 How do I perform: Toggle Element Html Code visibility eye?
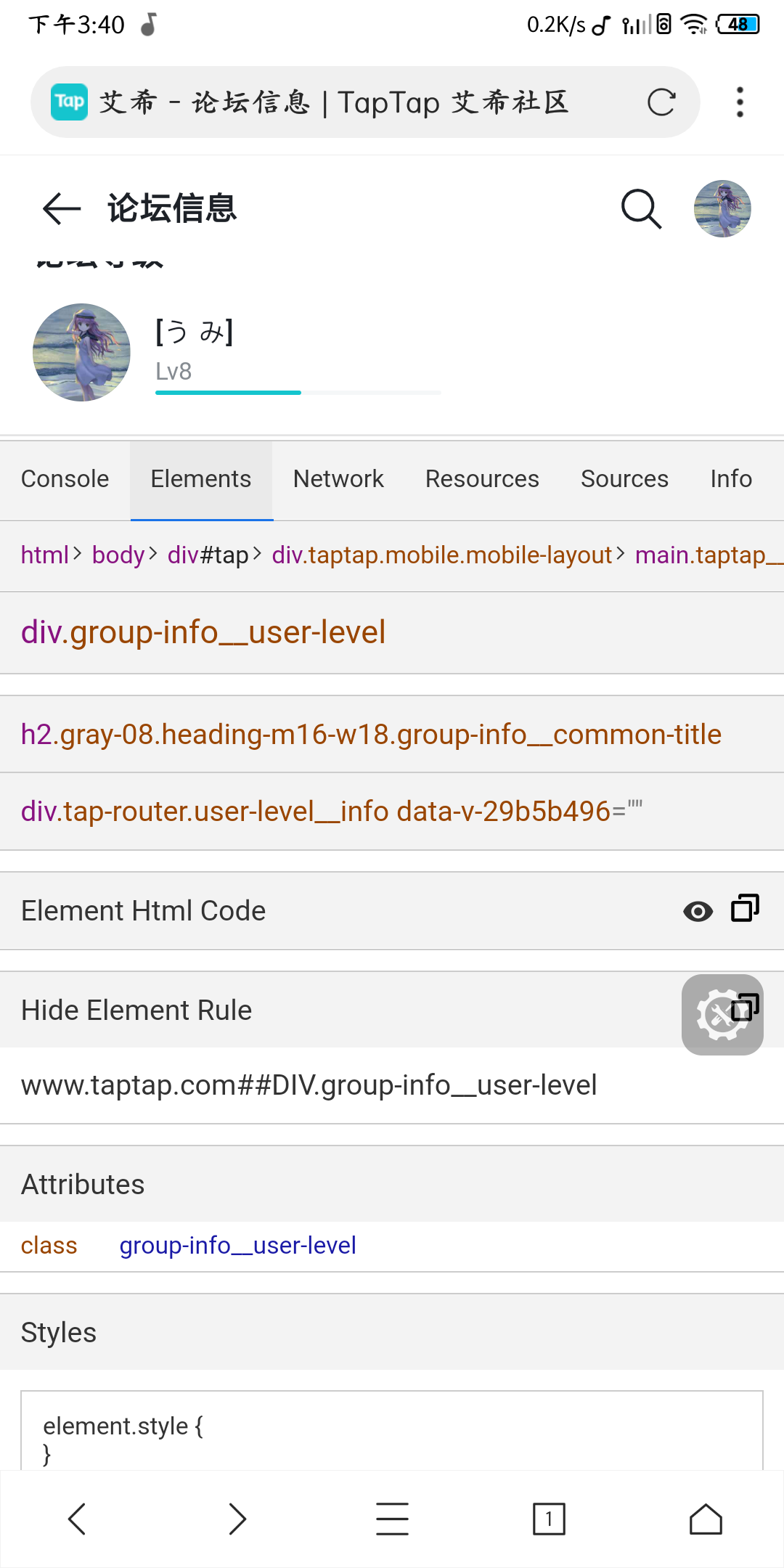[x=698, y=911]
